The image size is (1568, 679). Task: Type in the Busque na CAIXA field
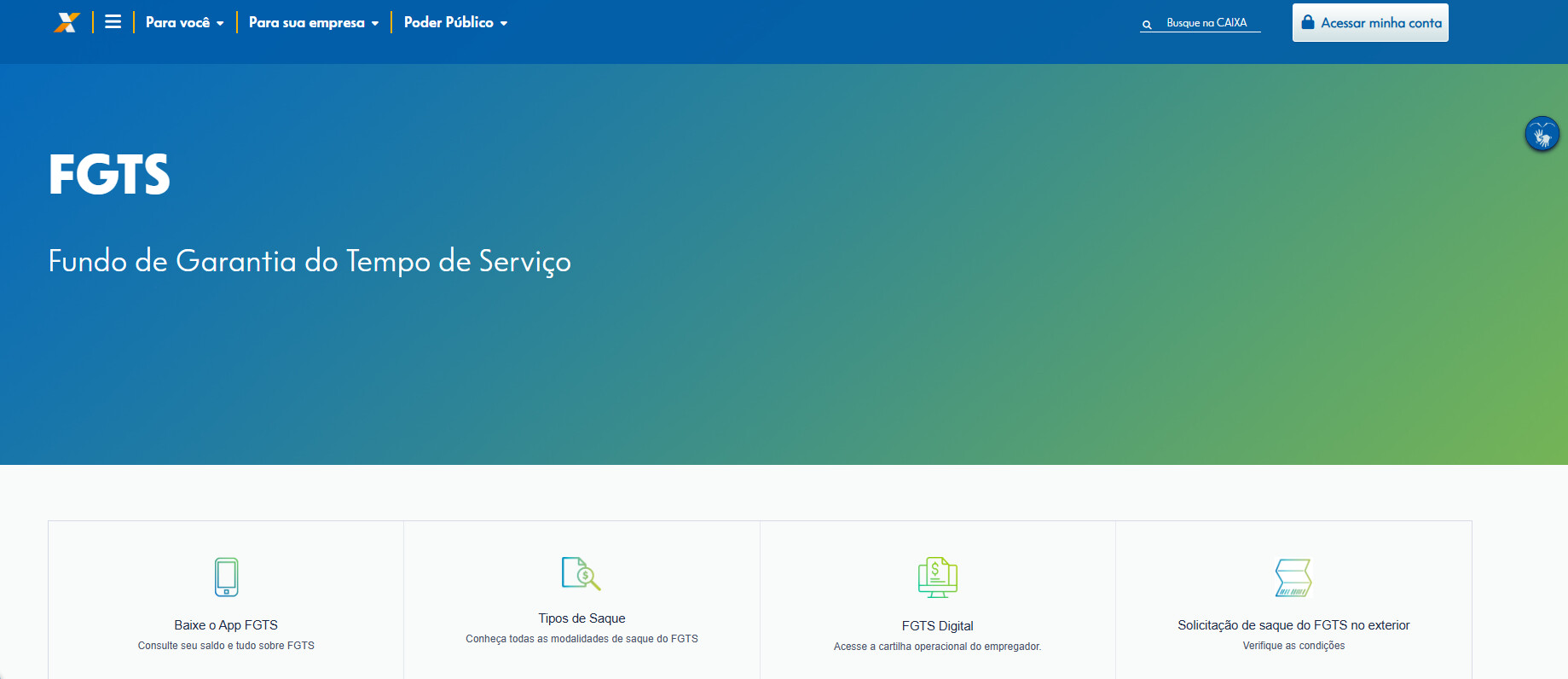click(1209, 23)
